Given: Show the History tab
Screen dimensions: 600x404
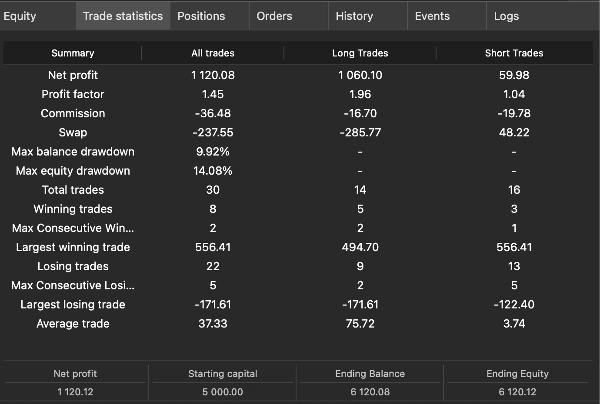Looking at the screenshot, I should point(354,16).
